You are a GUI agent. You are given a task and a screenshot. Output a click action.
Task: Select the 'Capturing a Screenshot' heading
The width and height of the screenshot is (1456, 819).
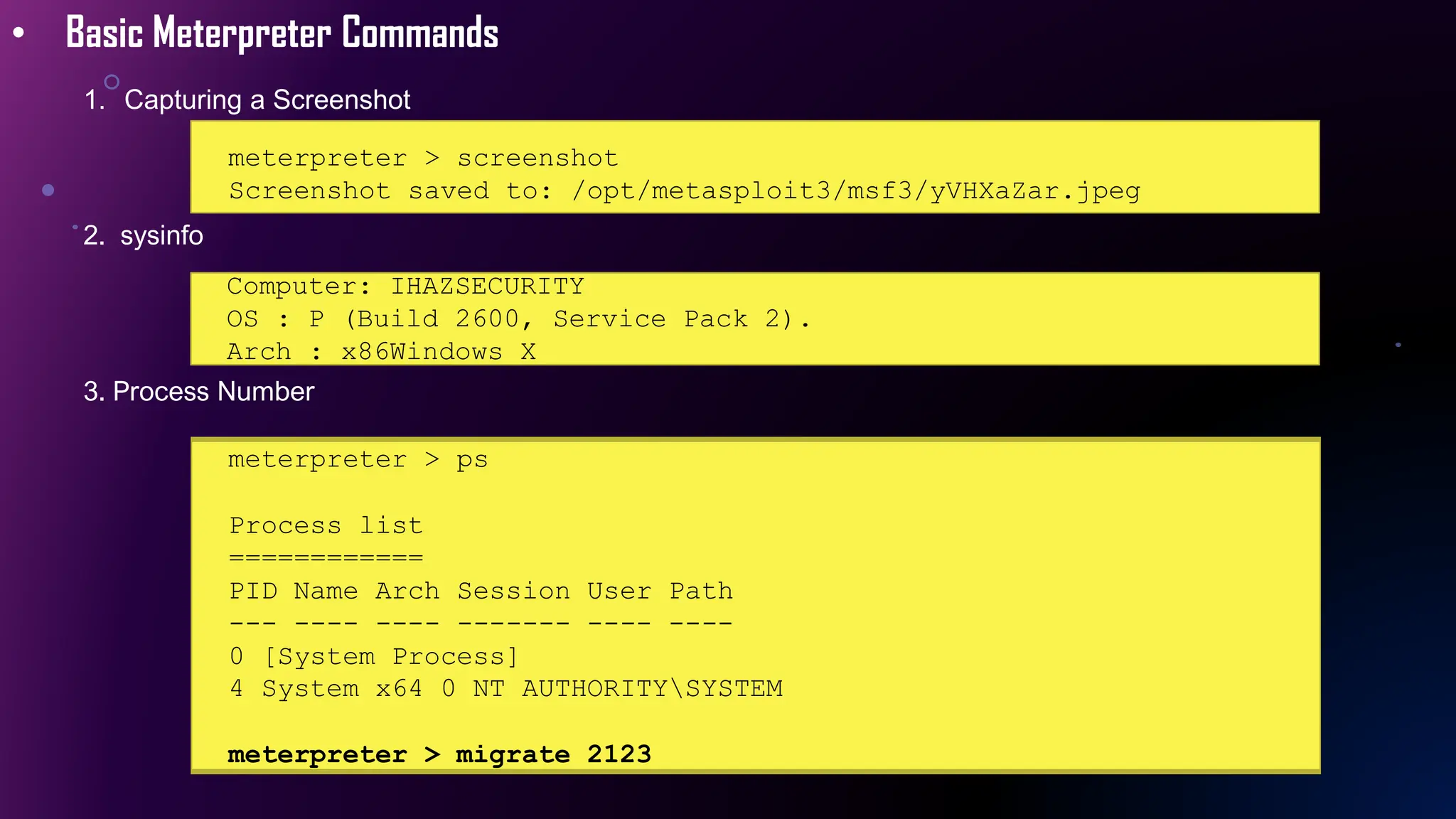267,100
